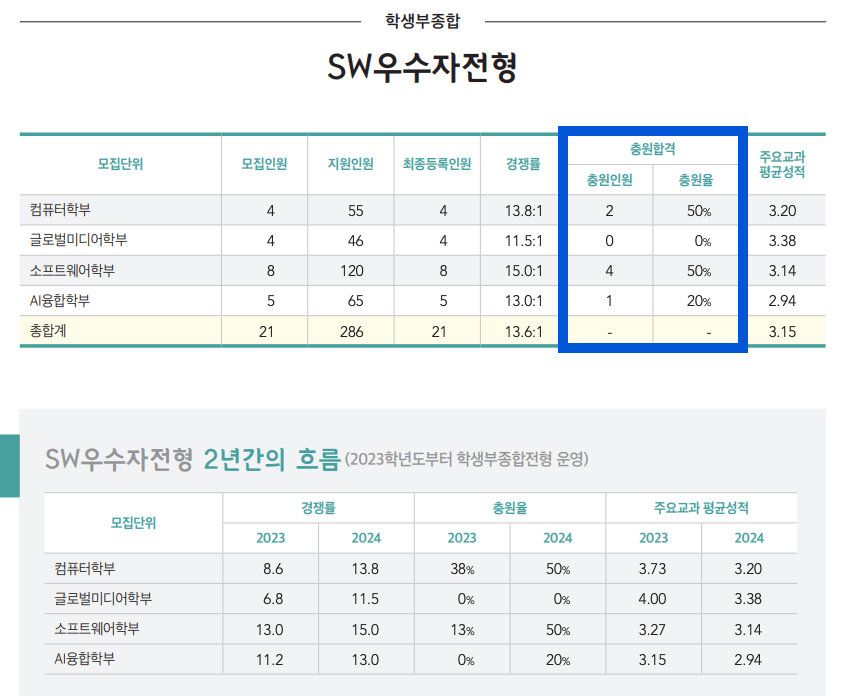Click the 소프트웨어학부 row label
The image size is (844, 696).
(74, 269)
